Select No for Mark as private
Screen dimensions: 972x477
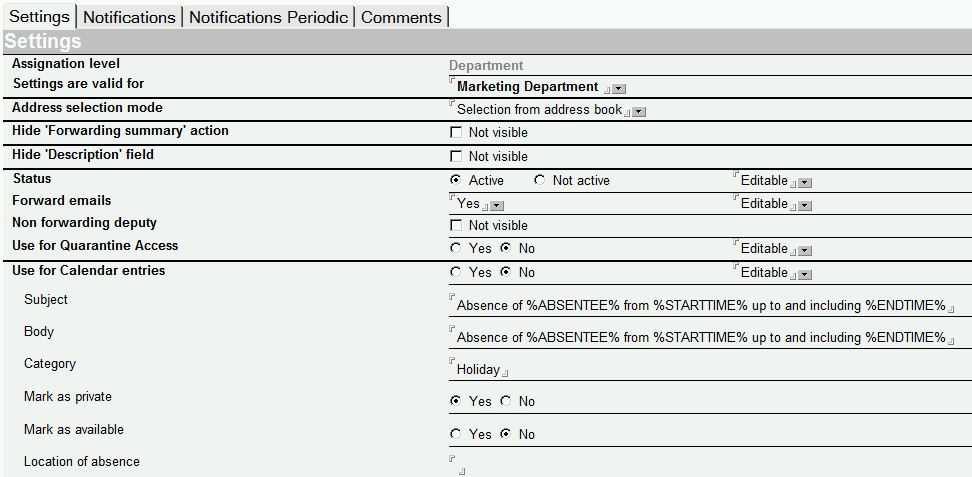[506, 401]
